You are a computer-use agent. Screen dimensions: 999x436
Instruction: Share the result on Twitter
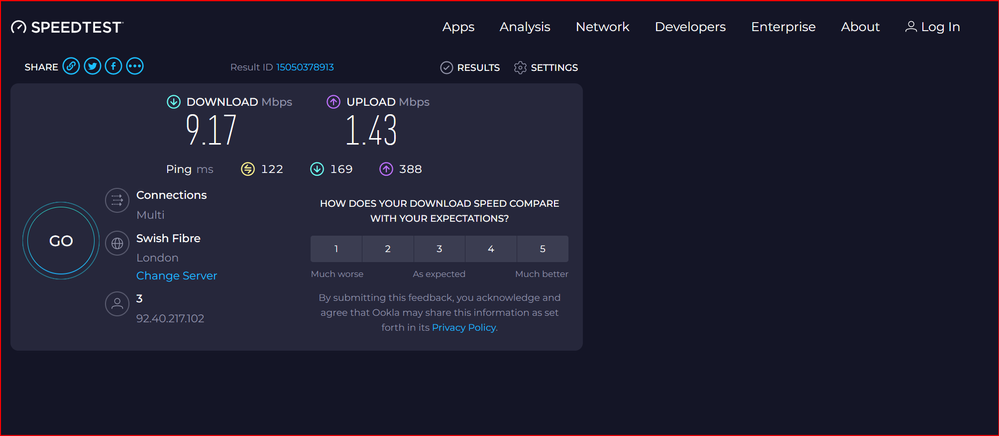(92, 66)
